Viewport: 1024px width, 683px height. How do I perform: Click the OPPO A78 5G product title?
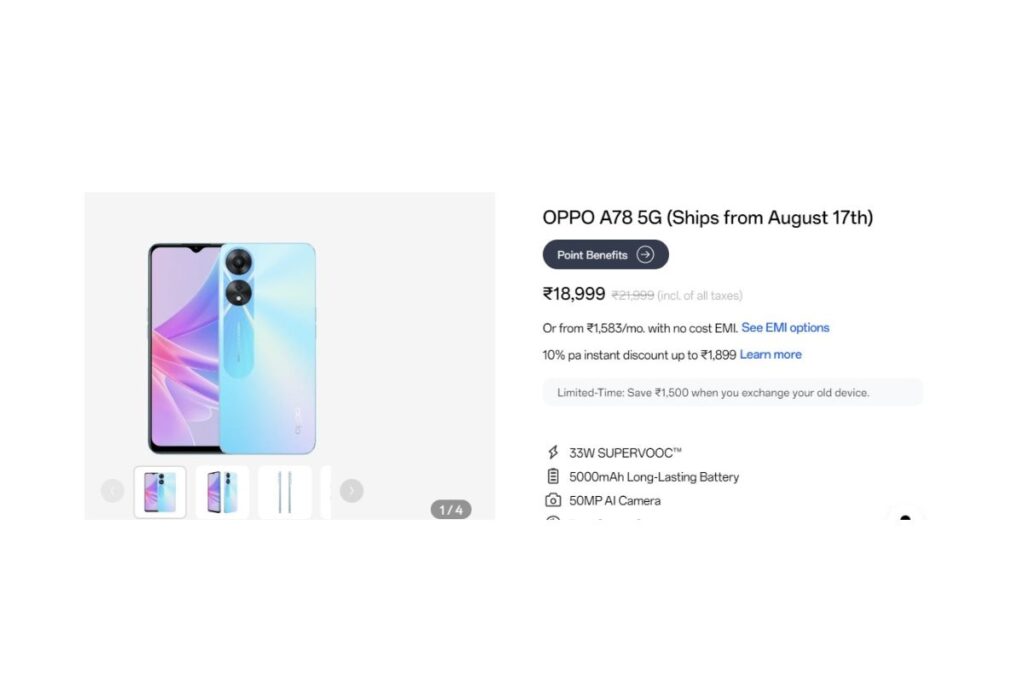707,217
